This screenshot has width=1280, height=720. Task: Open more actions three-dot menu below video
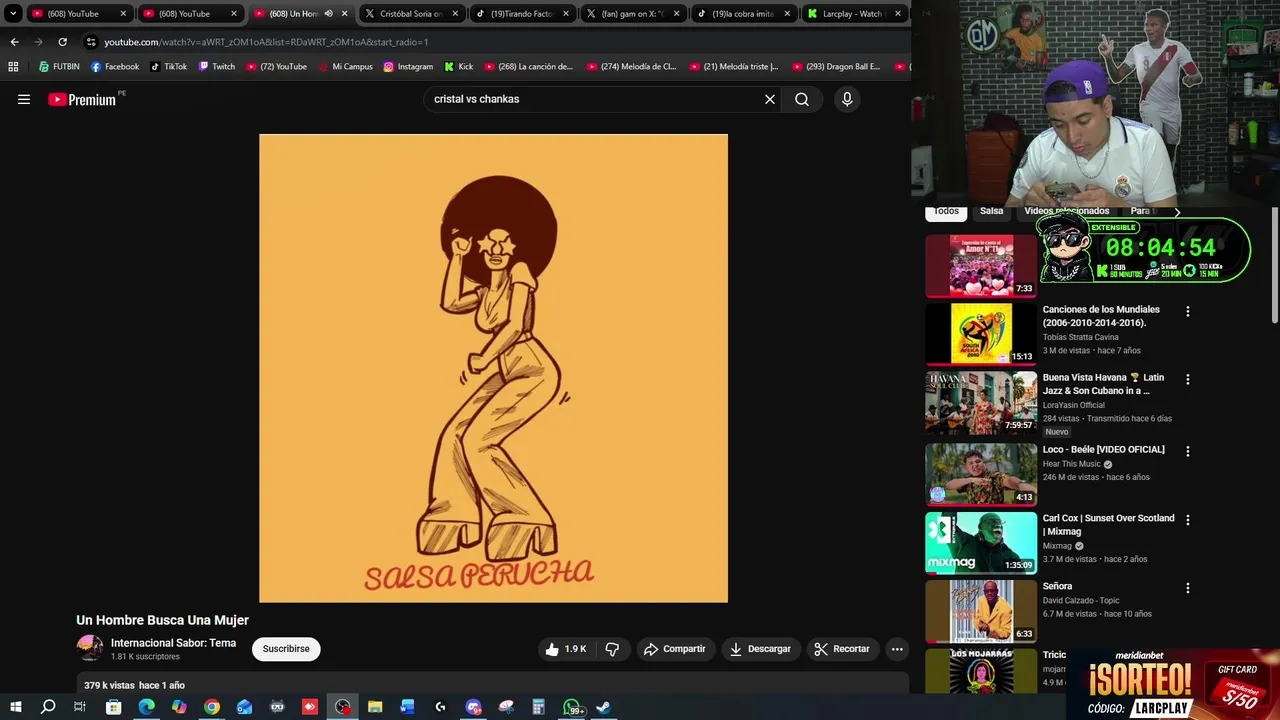click(897, 649)
